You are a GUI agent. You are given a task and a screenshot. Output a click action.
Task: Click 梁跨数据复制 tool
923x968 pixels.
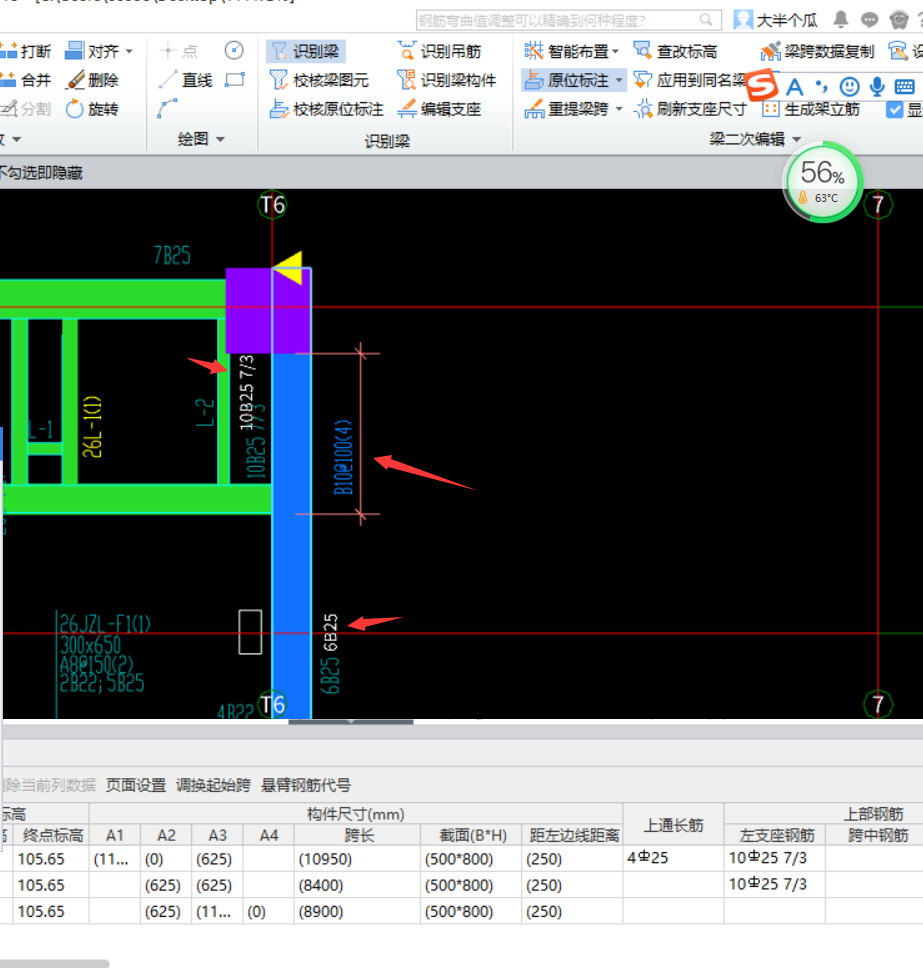coord(817,51)
